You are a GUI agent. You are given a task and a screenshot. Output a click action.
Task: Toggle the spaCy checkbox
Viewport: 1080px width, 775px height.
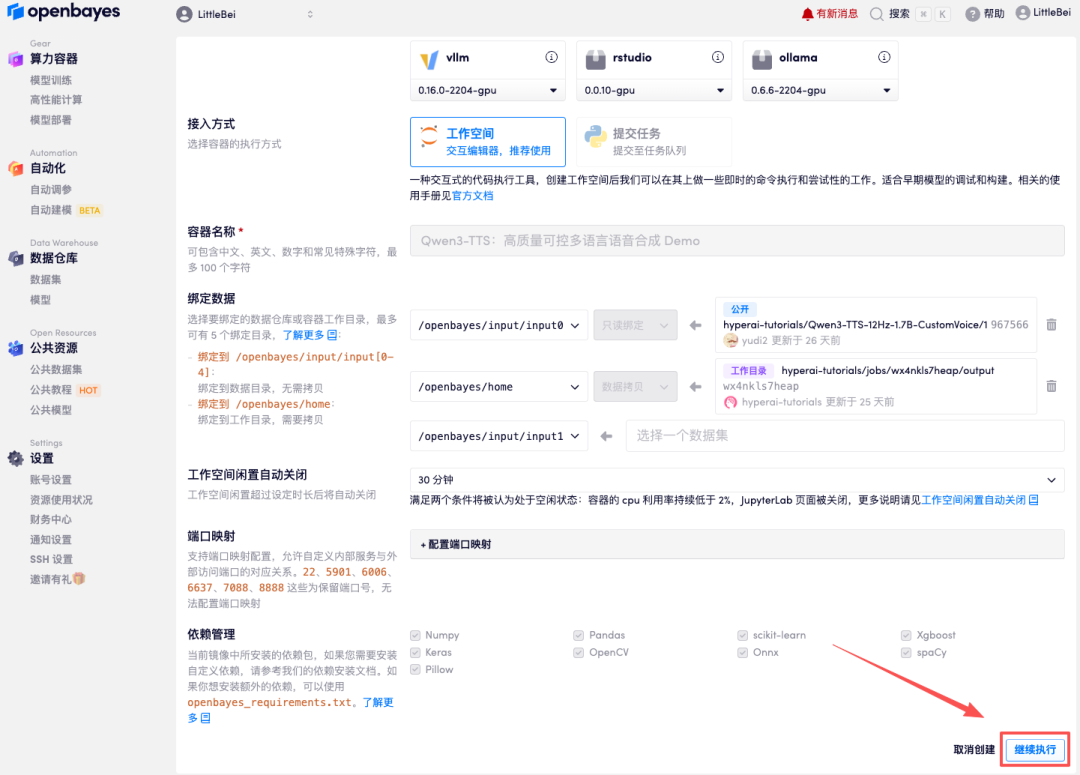coord(906,652)
